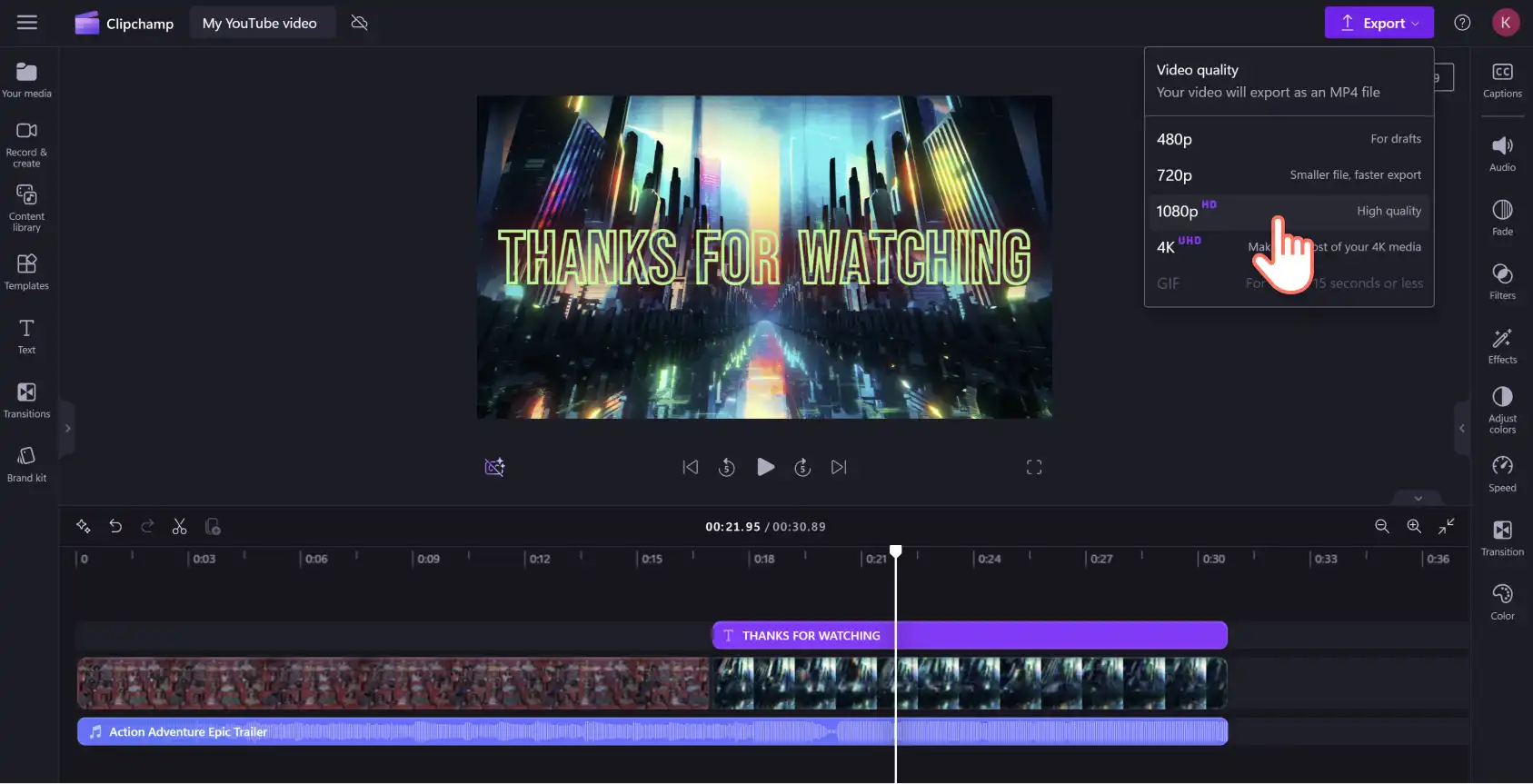Play the video preview
Image resolution: width=1533 pixels, height=784 pixels.
765,467
